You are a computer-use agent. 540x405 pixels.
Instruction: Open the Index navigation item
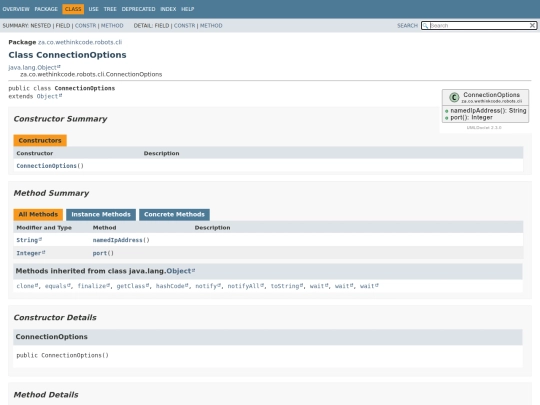click(168, 9)
